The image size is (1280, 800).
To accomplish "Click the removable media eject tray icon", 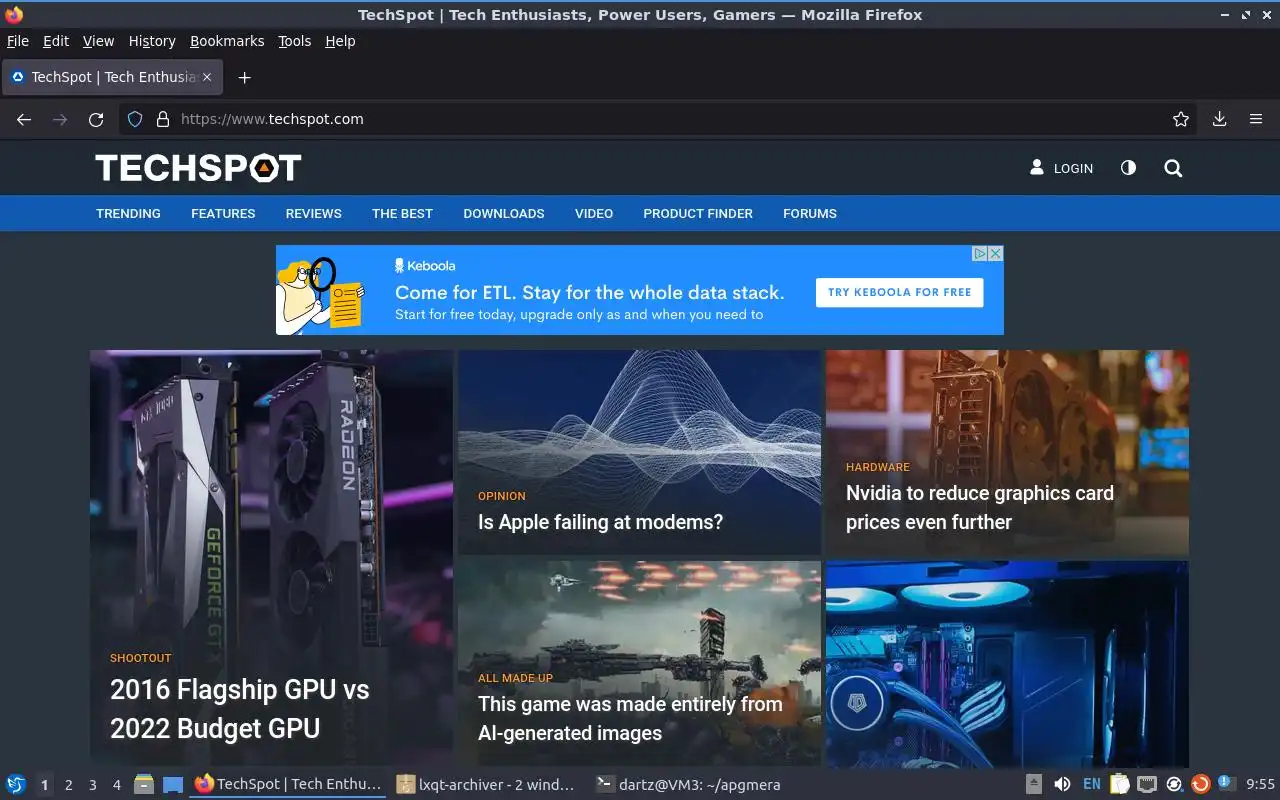I will click(x=1034, y=784).
